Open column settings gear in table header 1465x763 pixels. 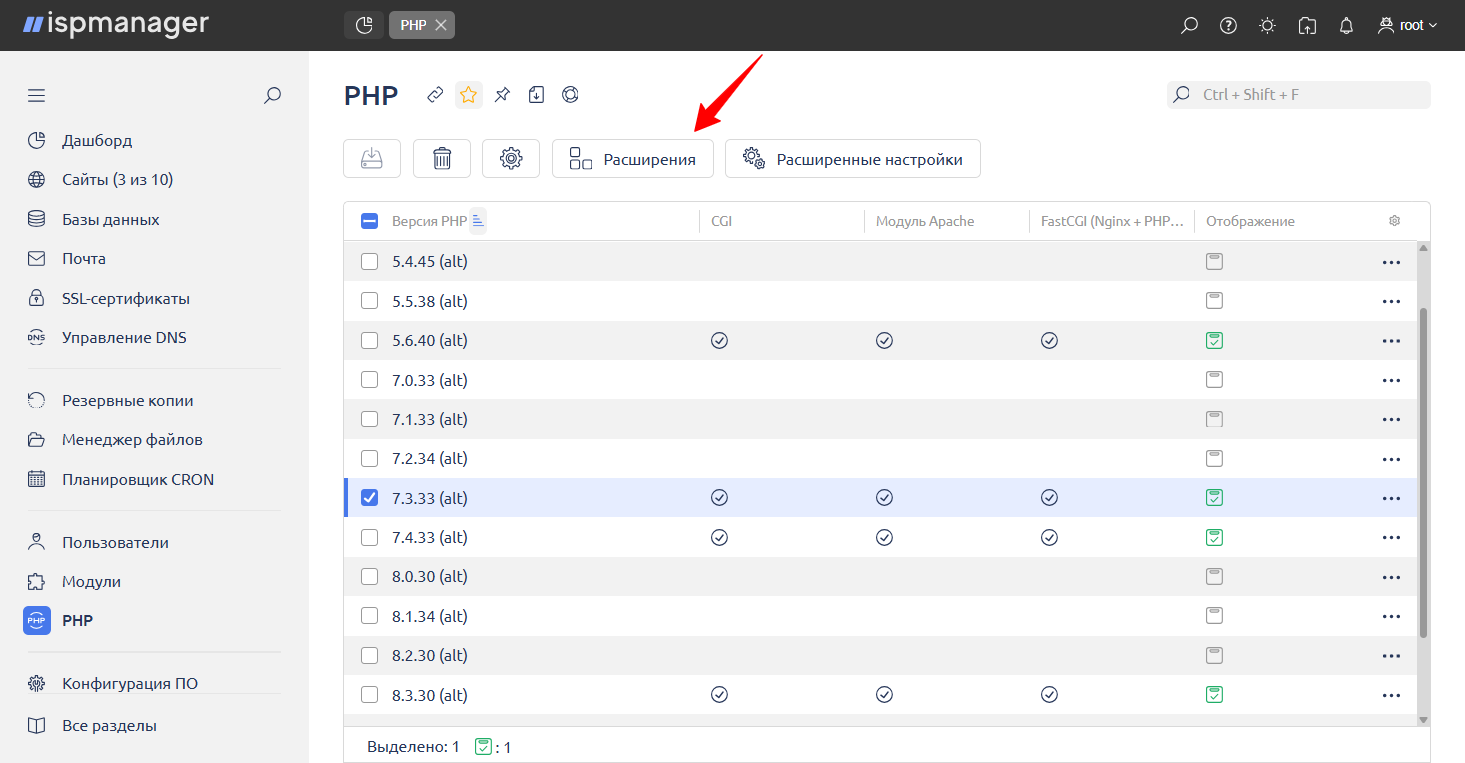1394,220
